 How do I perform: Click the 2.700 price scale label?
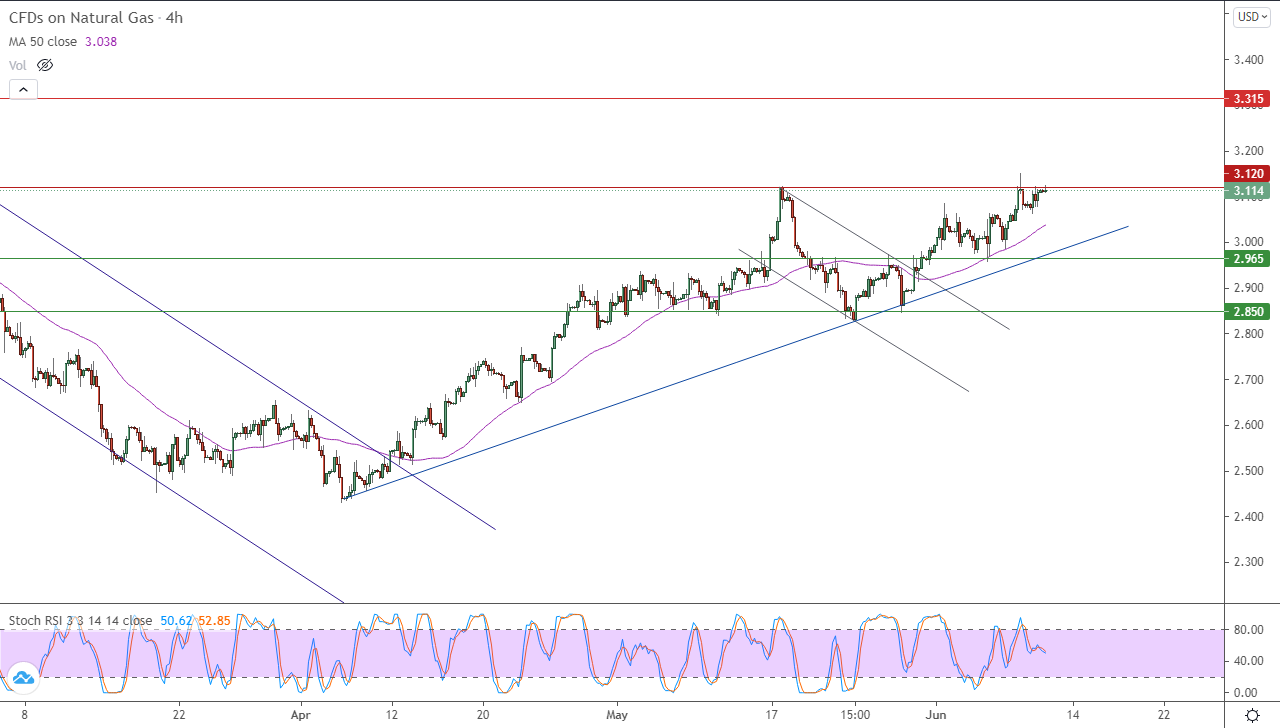pyautogui.click(x=1247, y=380)
